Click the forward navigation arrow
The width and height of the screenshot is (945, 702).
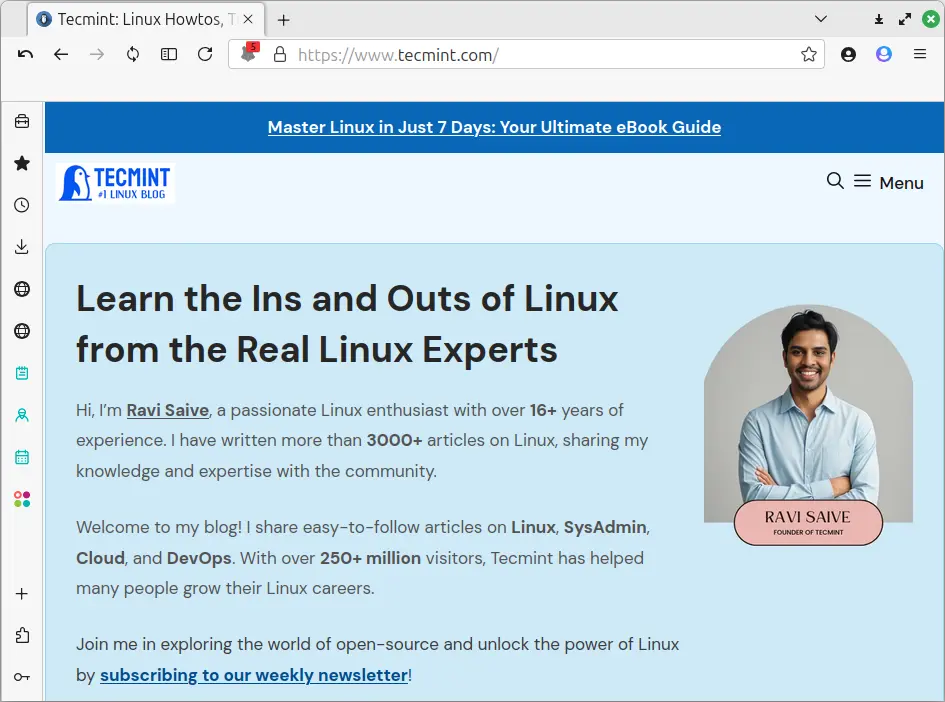[96, 55]
